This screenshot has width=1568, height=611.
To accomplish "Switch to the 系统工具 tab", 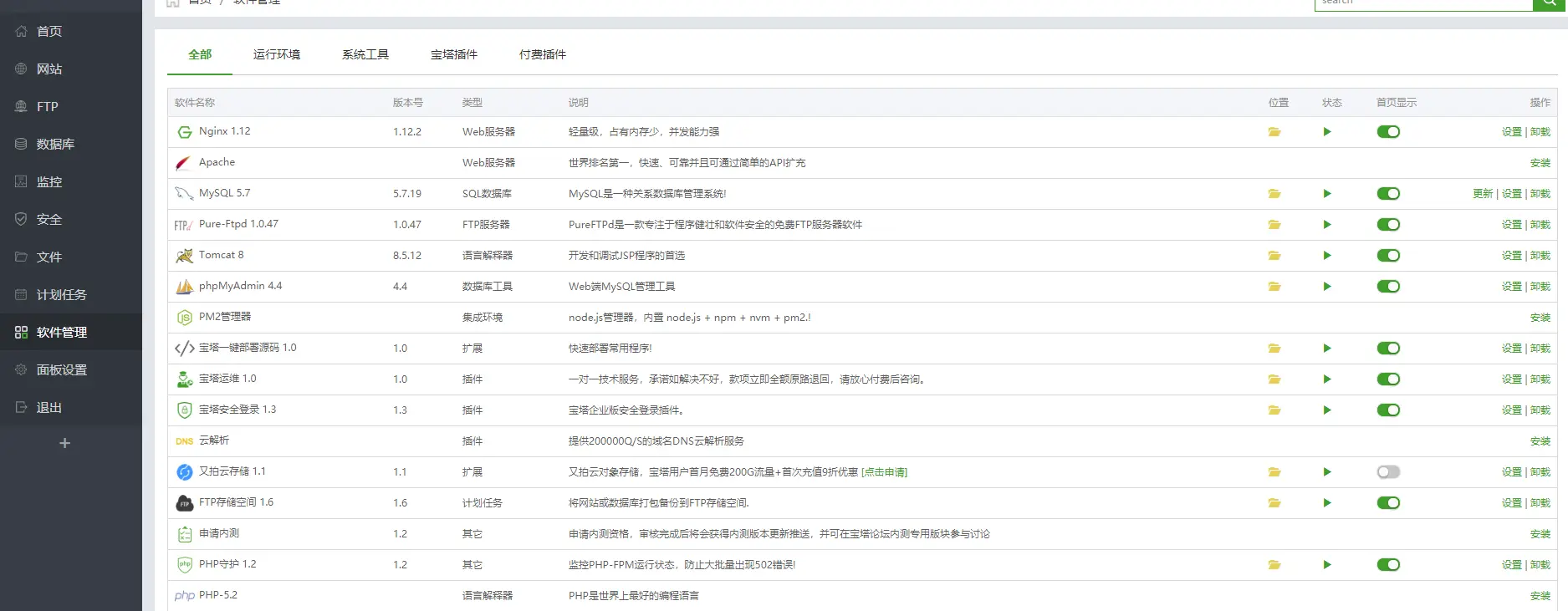I will 365,54.
